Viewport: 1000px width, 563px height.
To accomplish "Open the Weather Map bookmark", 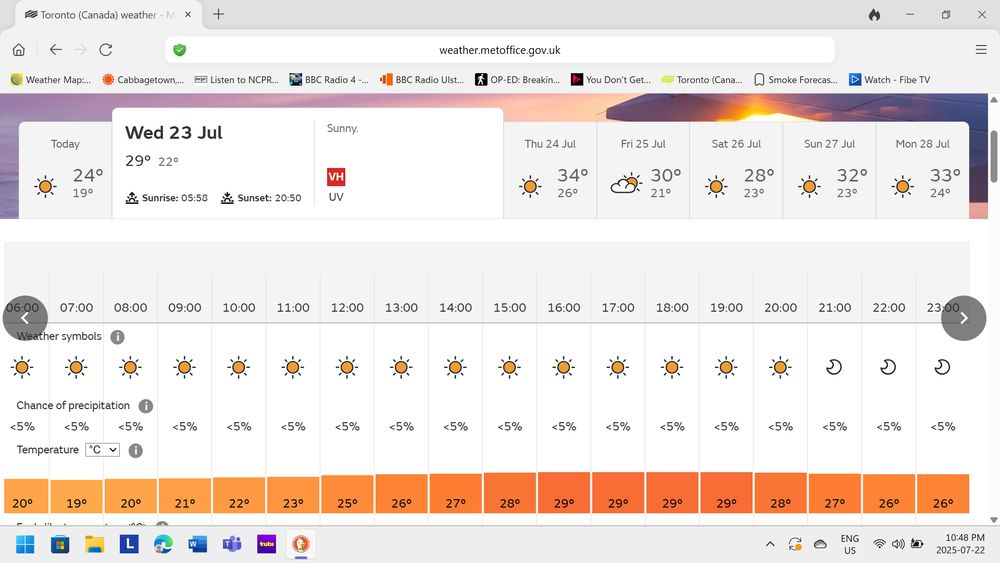I will (x=51, y=80).
